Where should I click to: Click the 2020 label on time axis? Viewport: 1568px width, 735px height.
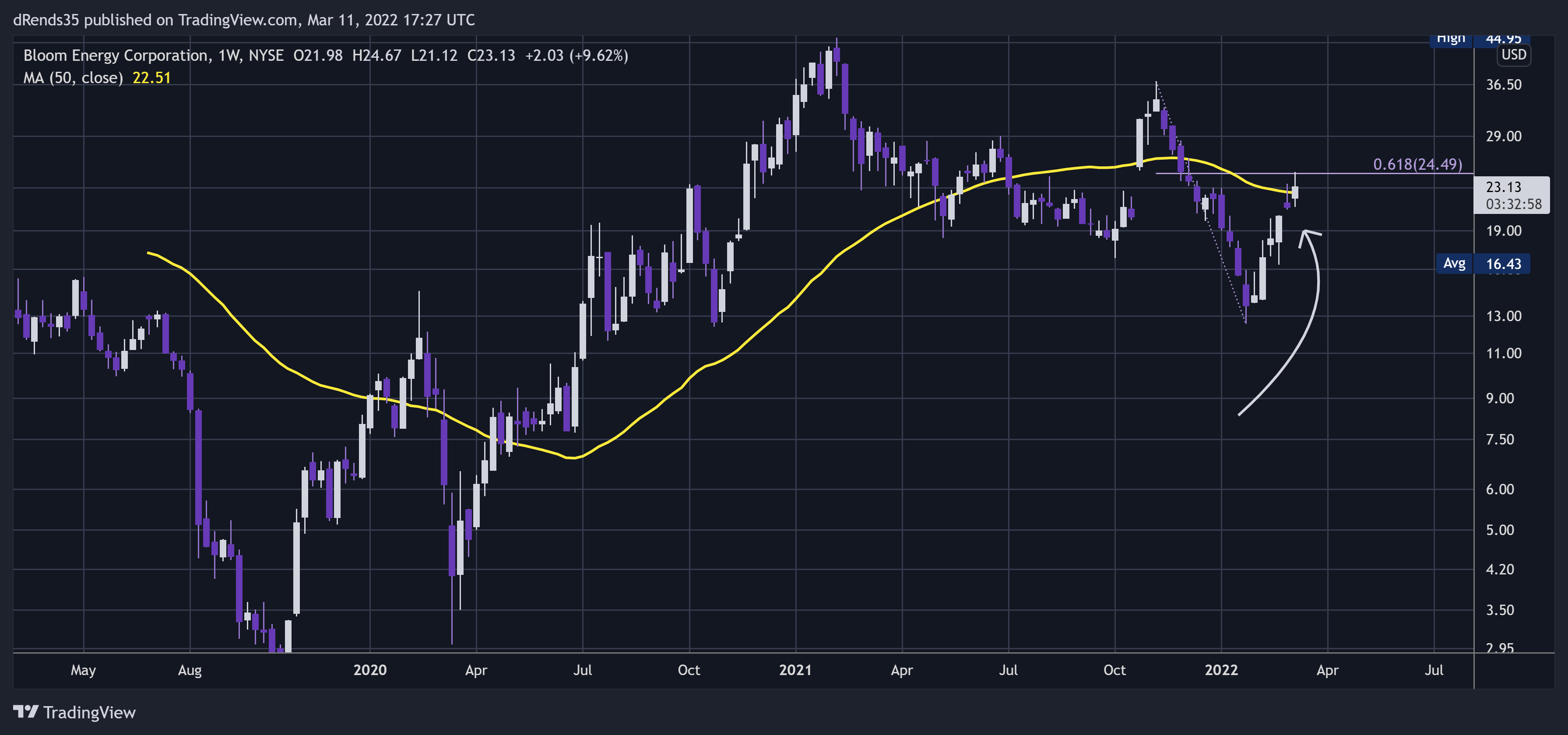click(370, 670)
